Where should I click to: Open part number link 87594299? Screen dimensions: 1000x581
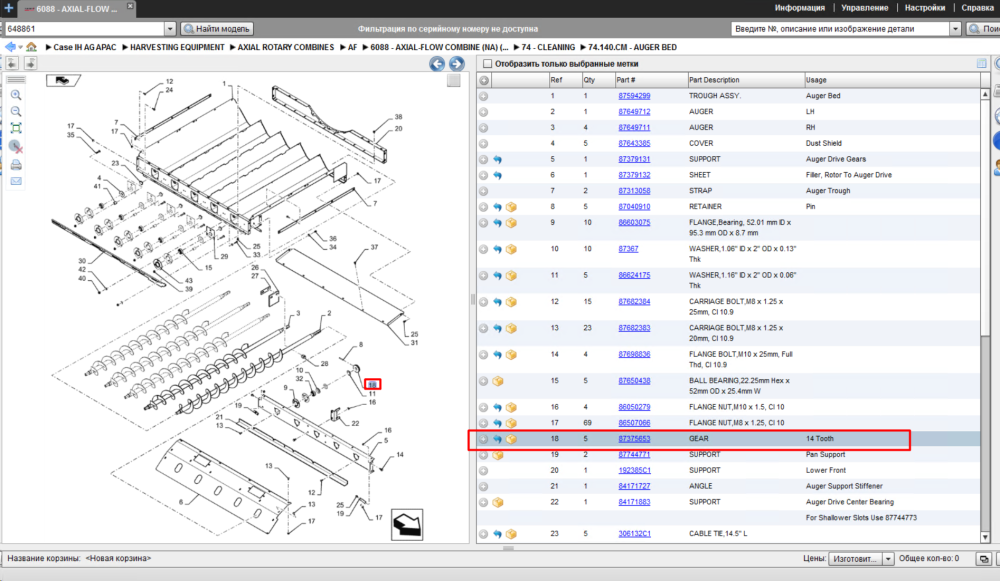634,96
